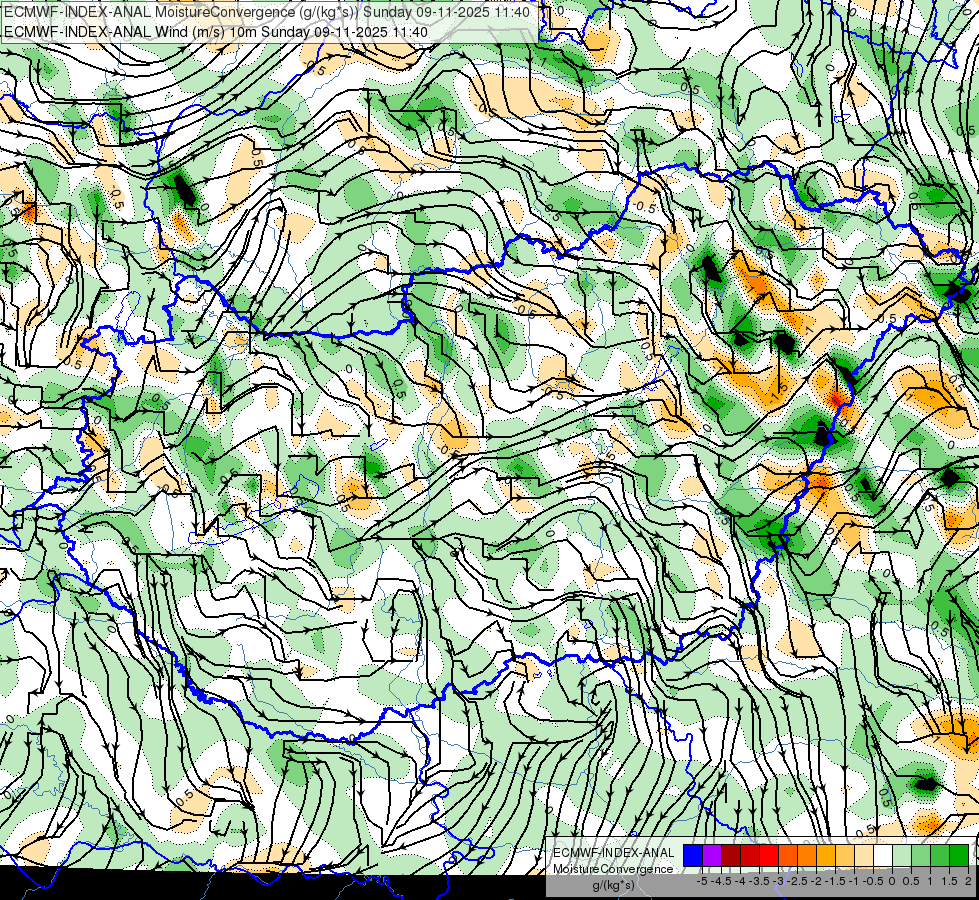
Task: Select the palest green swatch right of 0
Action: point(902,856)
